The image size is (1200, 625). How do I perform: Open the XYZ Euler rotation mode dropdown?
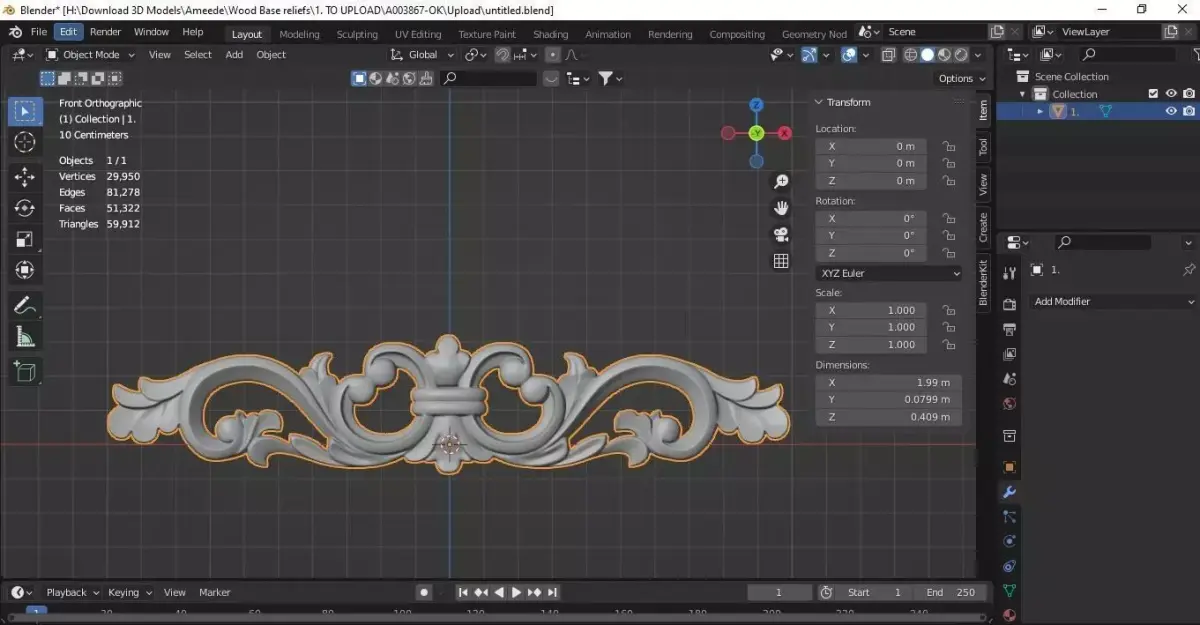click(889, 273)
